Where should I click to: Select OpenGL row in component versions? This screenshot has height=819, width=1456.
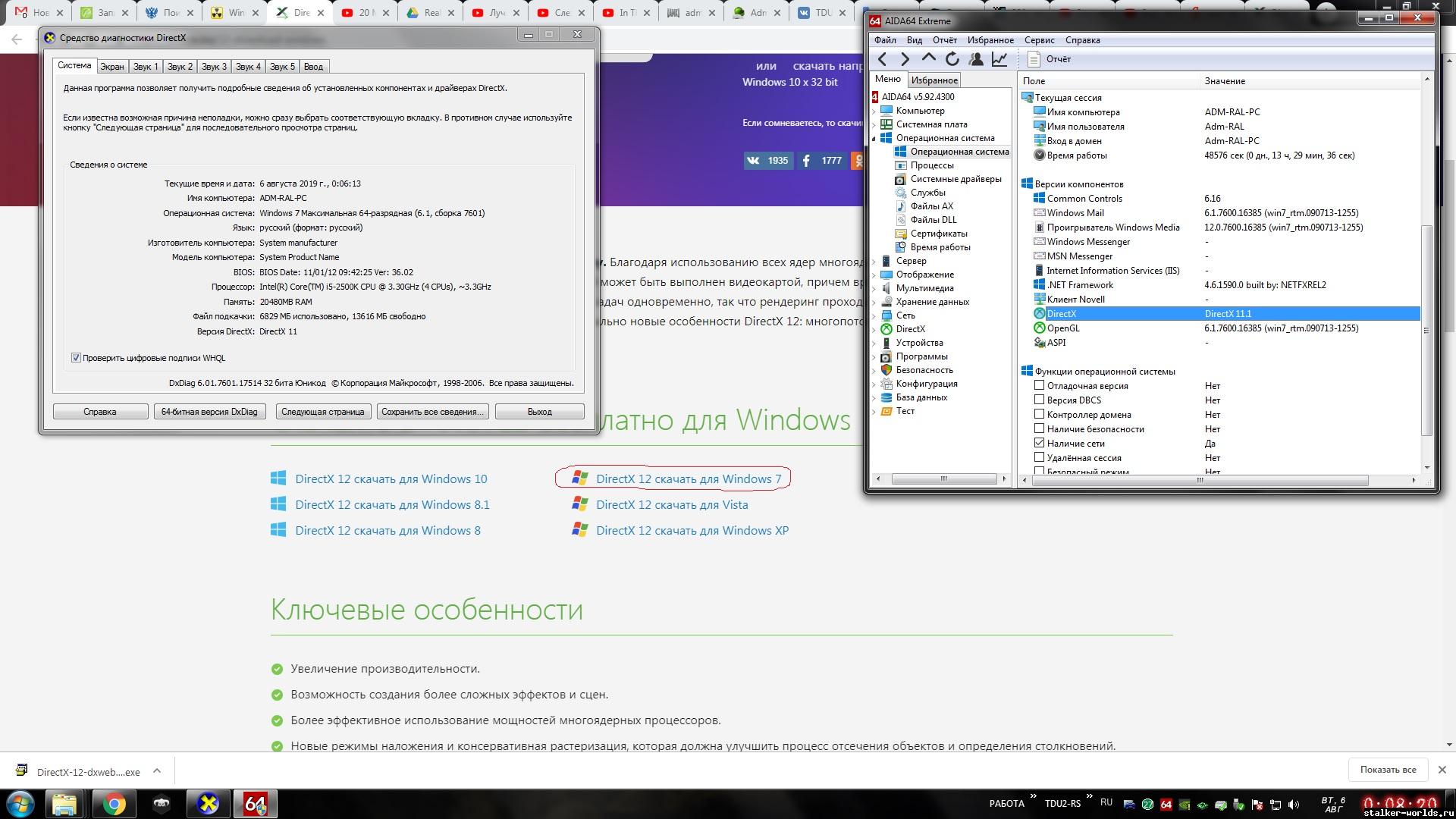tap(1226, 328)
